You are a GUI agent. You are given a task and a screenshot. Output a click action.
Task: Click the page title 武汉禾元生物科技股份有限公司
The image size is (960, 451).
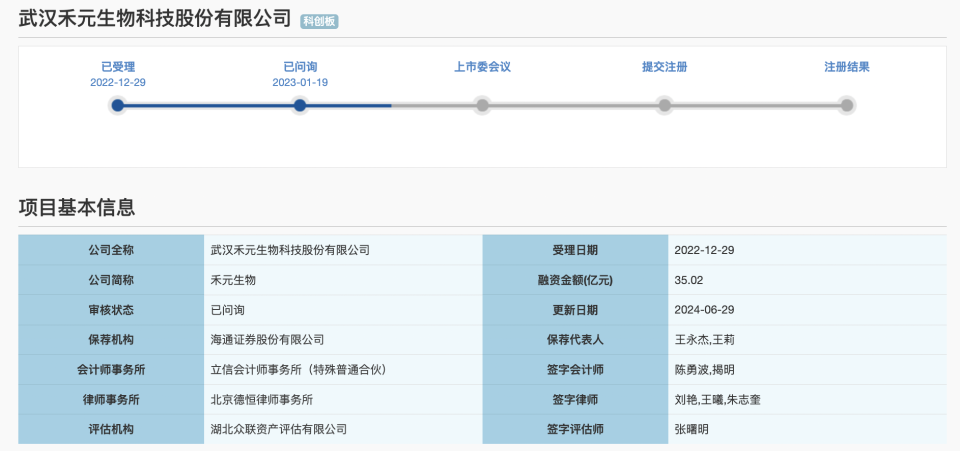coord(155,18)
